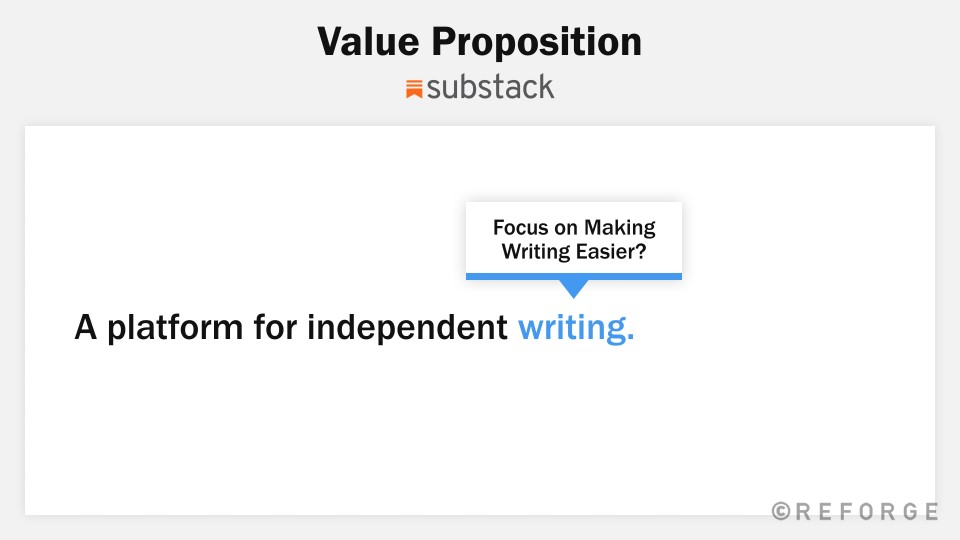This screenshot has height=540, width=960.
Task: Click the substack wordmark text
Action: pyautogui.click(x=490, y=87)
